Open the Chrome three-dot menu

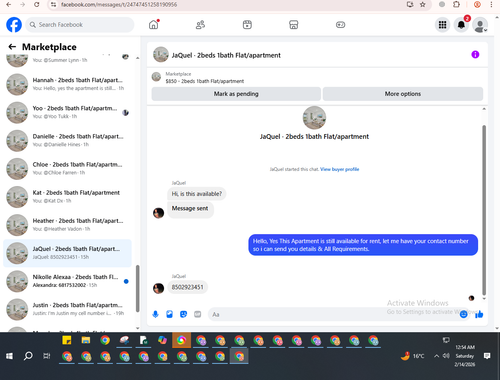[x=491, y=5]
